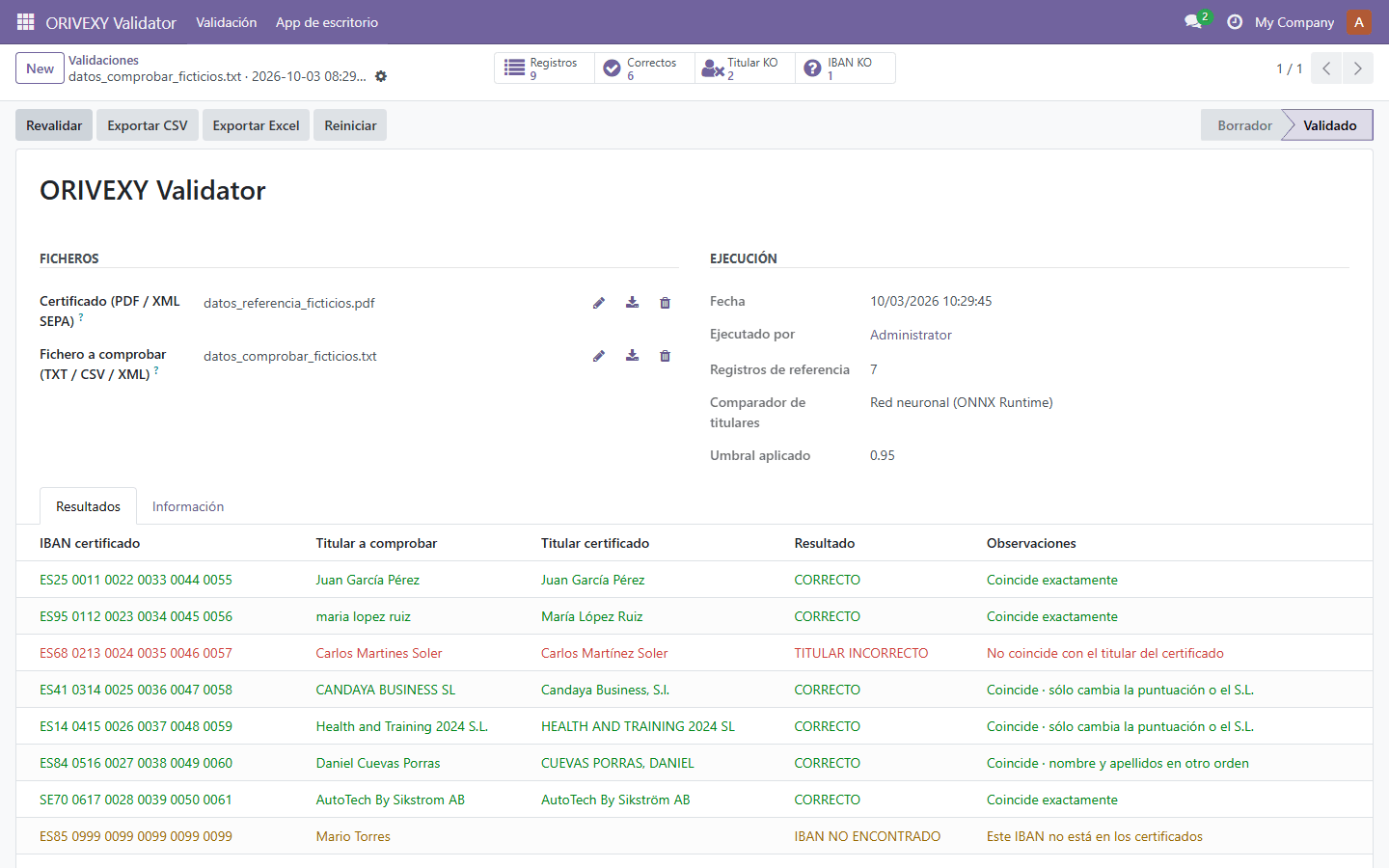
Task: Edit the Certificado file with pencil icon
Action: (599, 303)
